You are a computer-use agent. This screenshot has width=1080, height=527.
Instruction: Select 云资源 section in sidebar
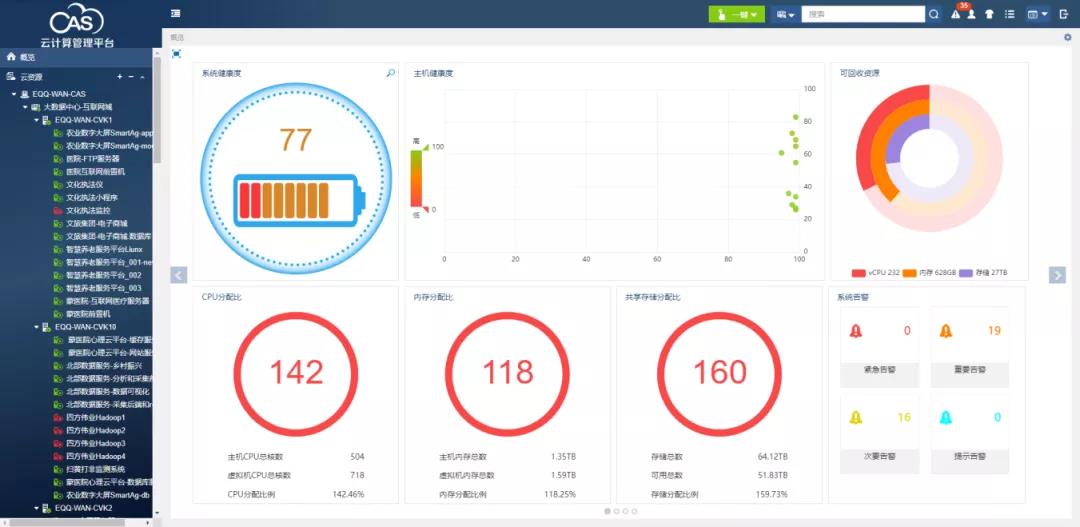[30, 77]
